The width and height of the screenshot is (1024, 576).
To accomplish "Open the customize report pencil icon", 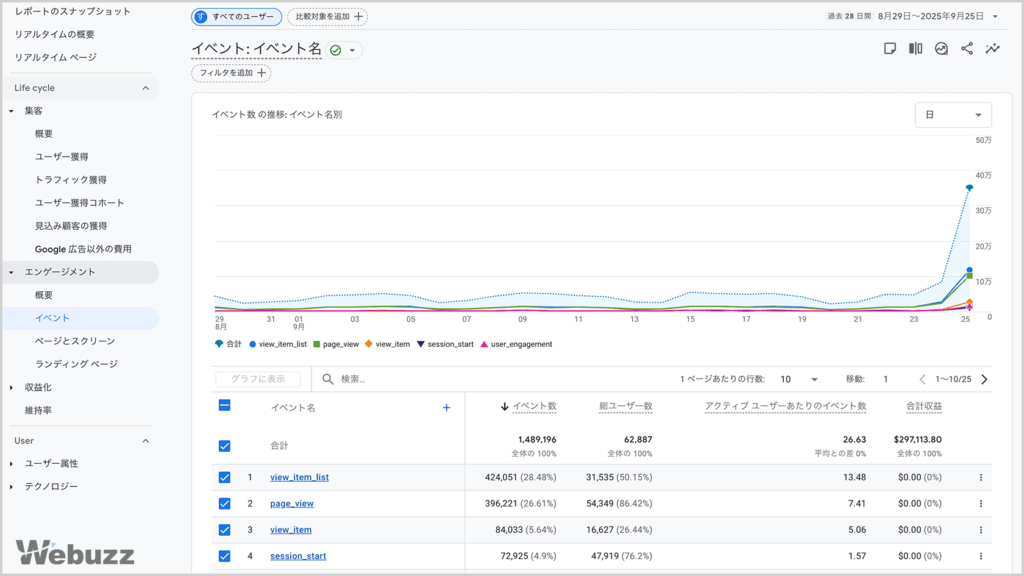I will 889,48.
